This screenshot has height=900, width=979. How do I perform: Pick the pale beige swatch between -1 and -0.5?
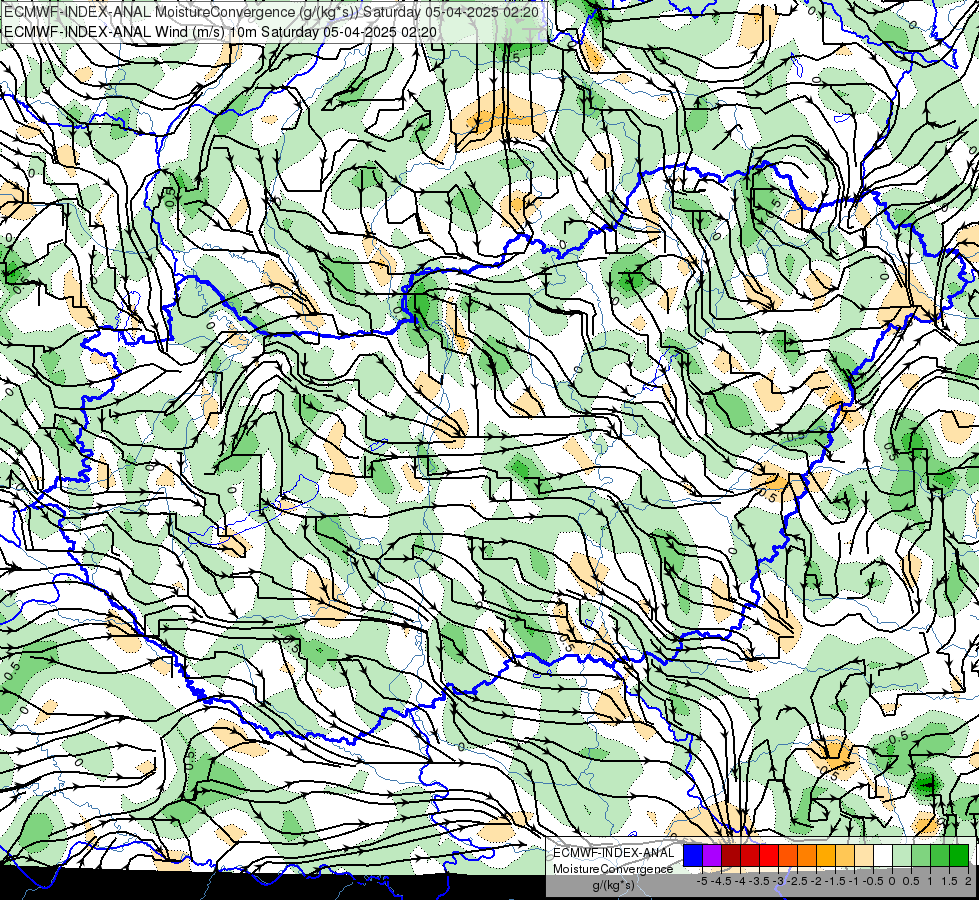point(863,855)
